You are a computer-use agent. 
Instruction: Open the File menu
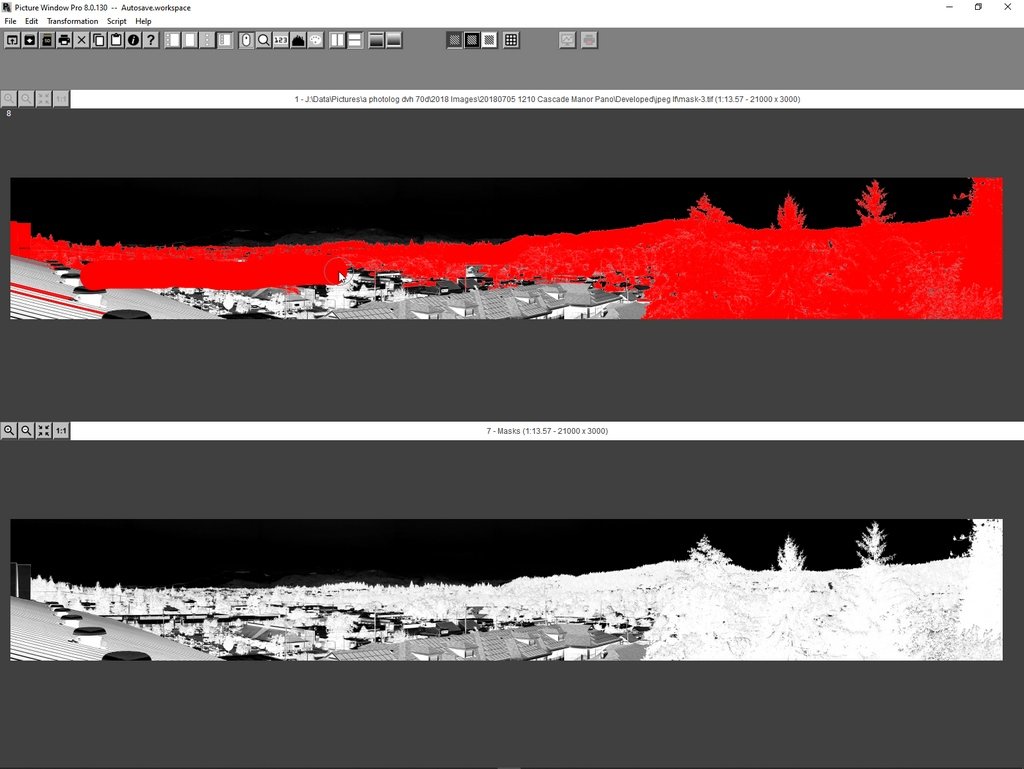[10, 21]
